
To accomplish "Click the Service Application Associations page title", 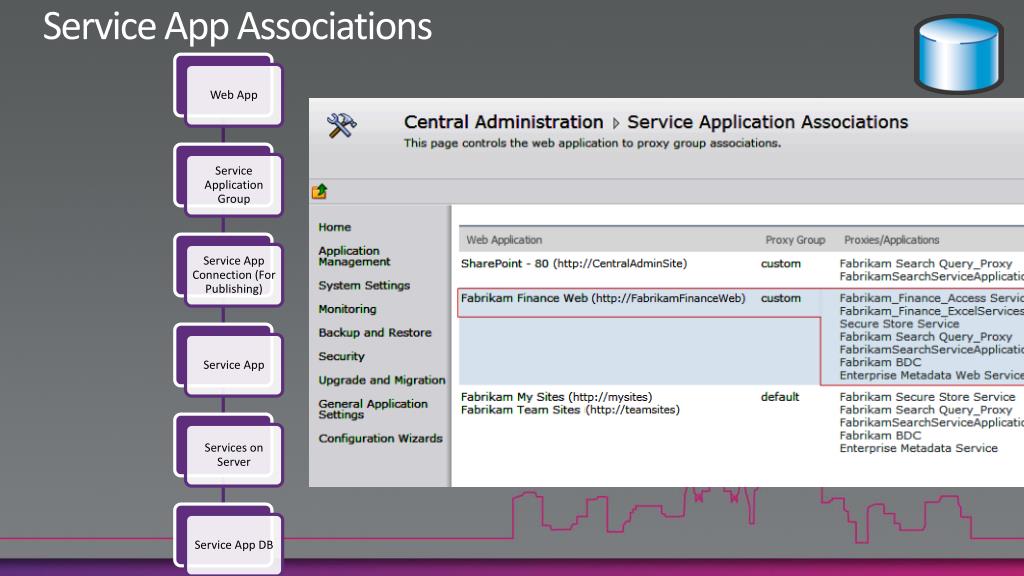I will (767, 122).
